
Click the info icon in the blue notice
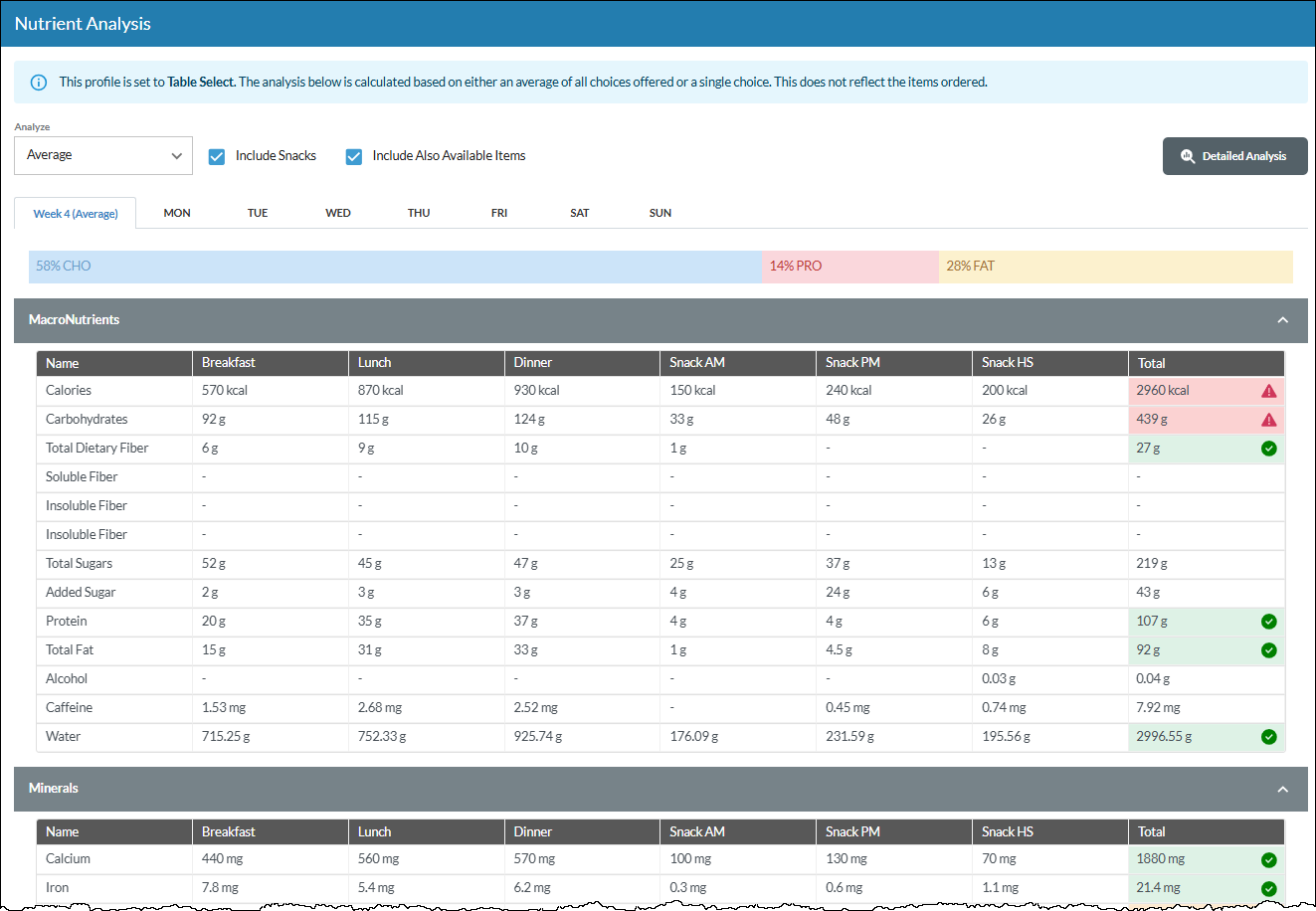(x=38, y=83)
